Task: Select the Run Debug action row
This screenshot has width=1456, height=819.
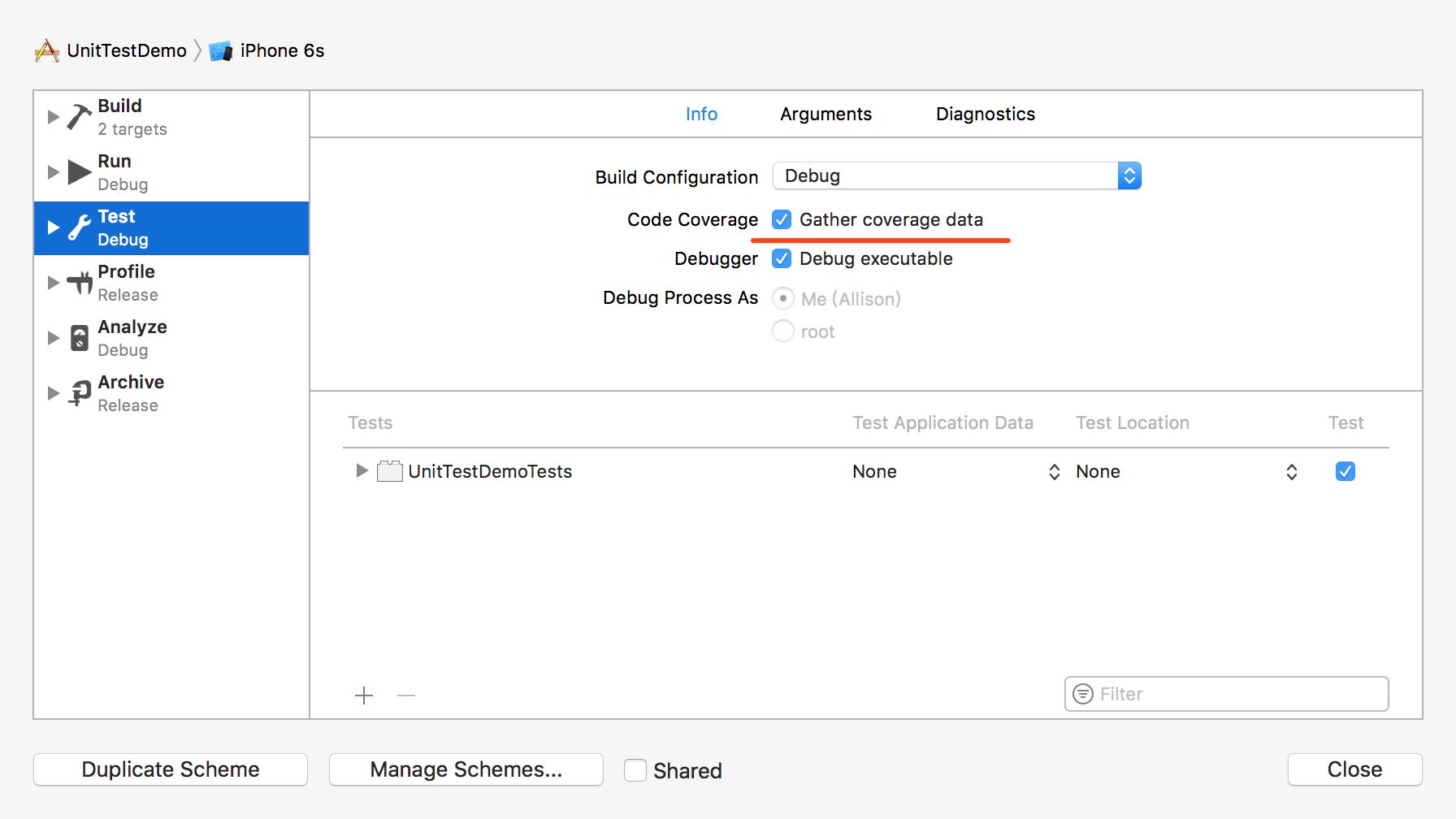Action: click(x=171, y=172)
